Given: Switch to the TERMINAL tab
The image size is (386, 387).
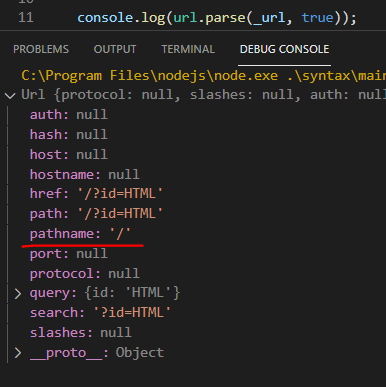Looking at the screenshot, I should (x=188, y=49).
